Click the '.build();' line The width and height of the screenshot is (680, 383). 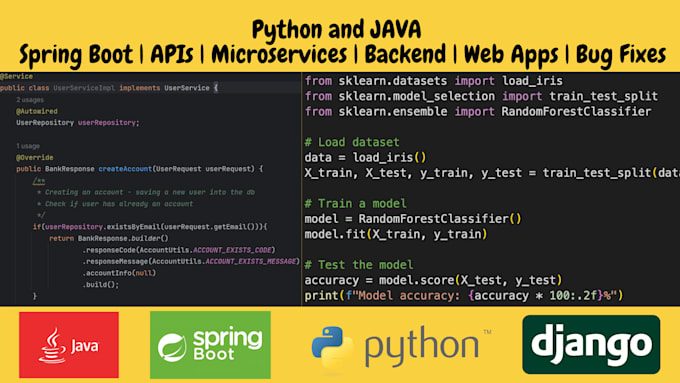[x=101, y=285]
